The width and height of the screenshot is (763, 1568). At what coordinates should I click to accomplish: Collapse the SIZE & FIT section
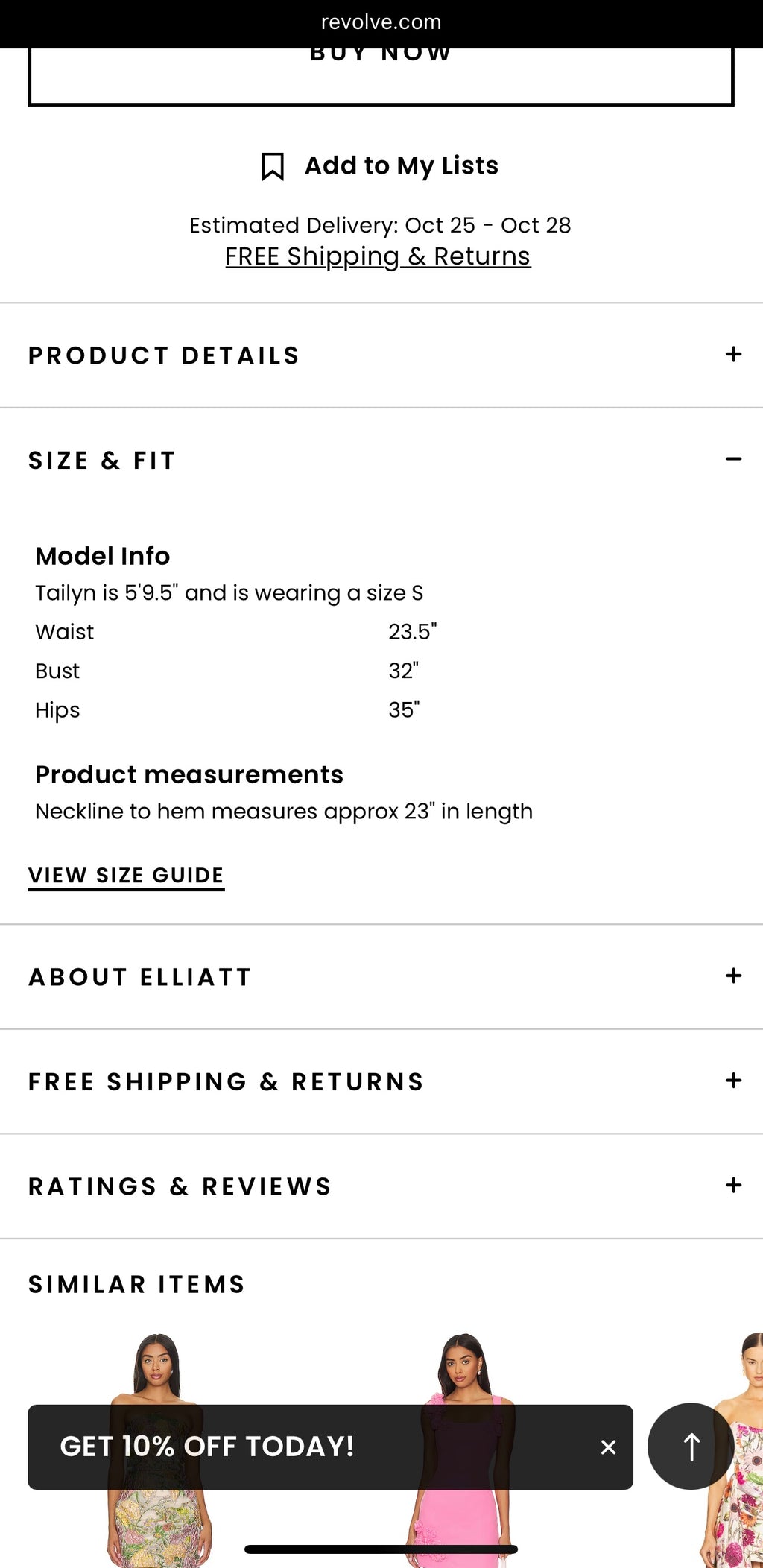pyautogui.click(x=734, y=459)
